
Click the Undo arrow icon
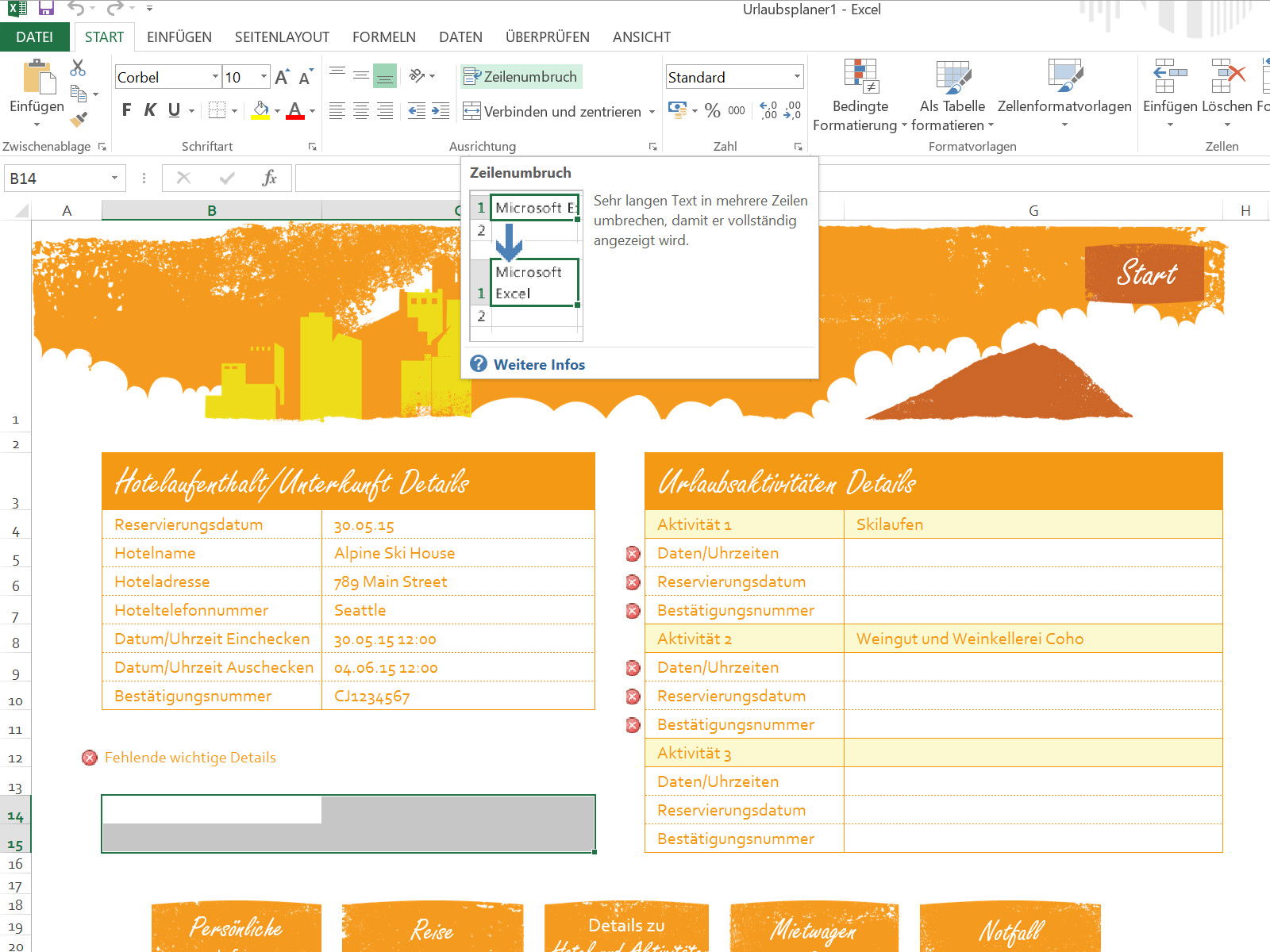pos(76,10)
